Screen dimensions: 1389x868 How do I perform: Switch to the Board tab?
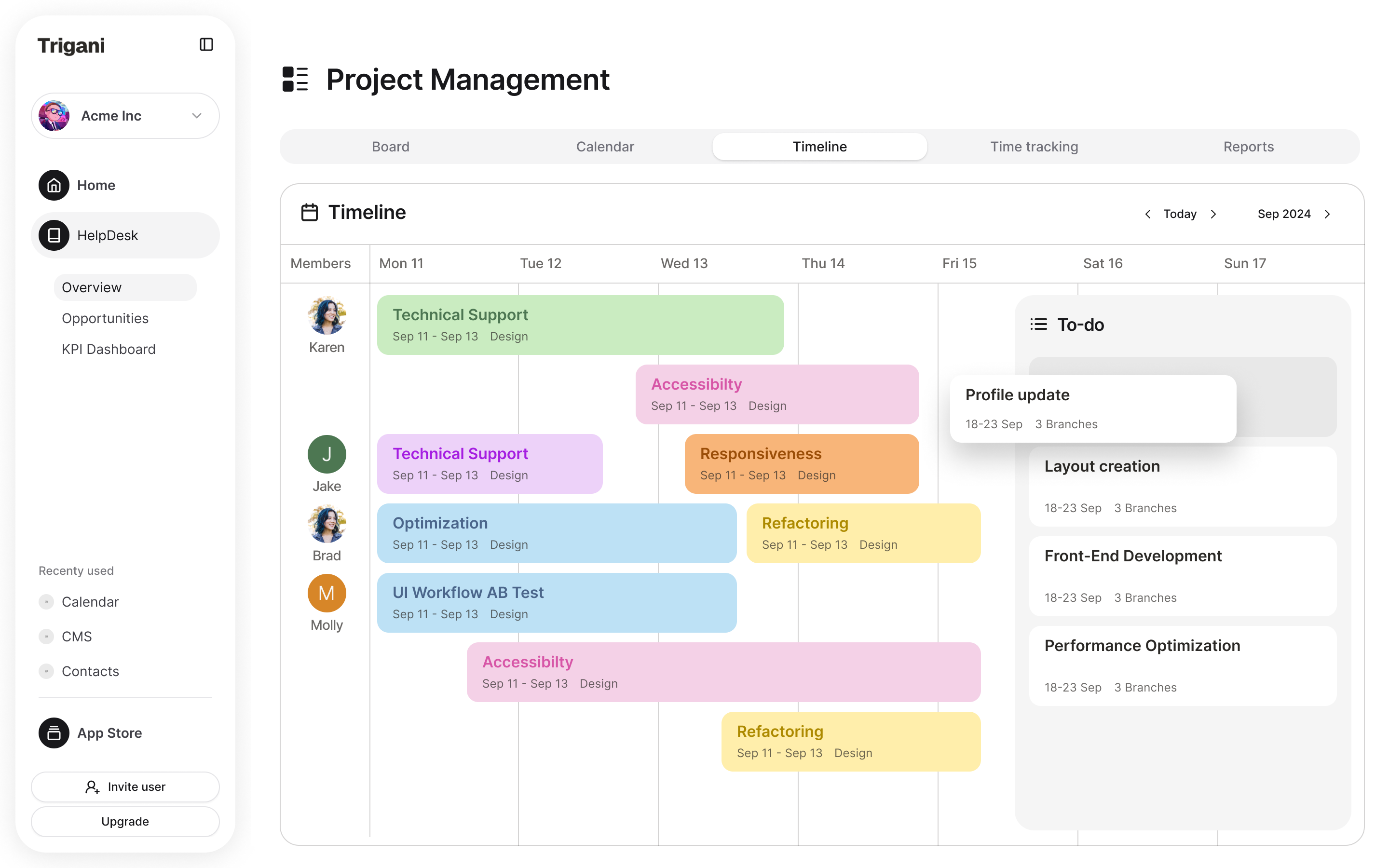click(390, 147)
